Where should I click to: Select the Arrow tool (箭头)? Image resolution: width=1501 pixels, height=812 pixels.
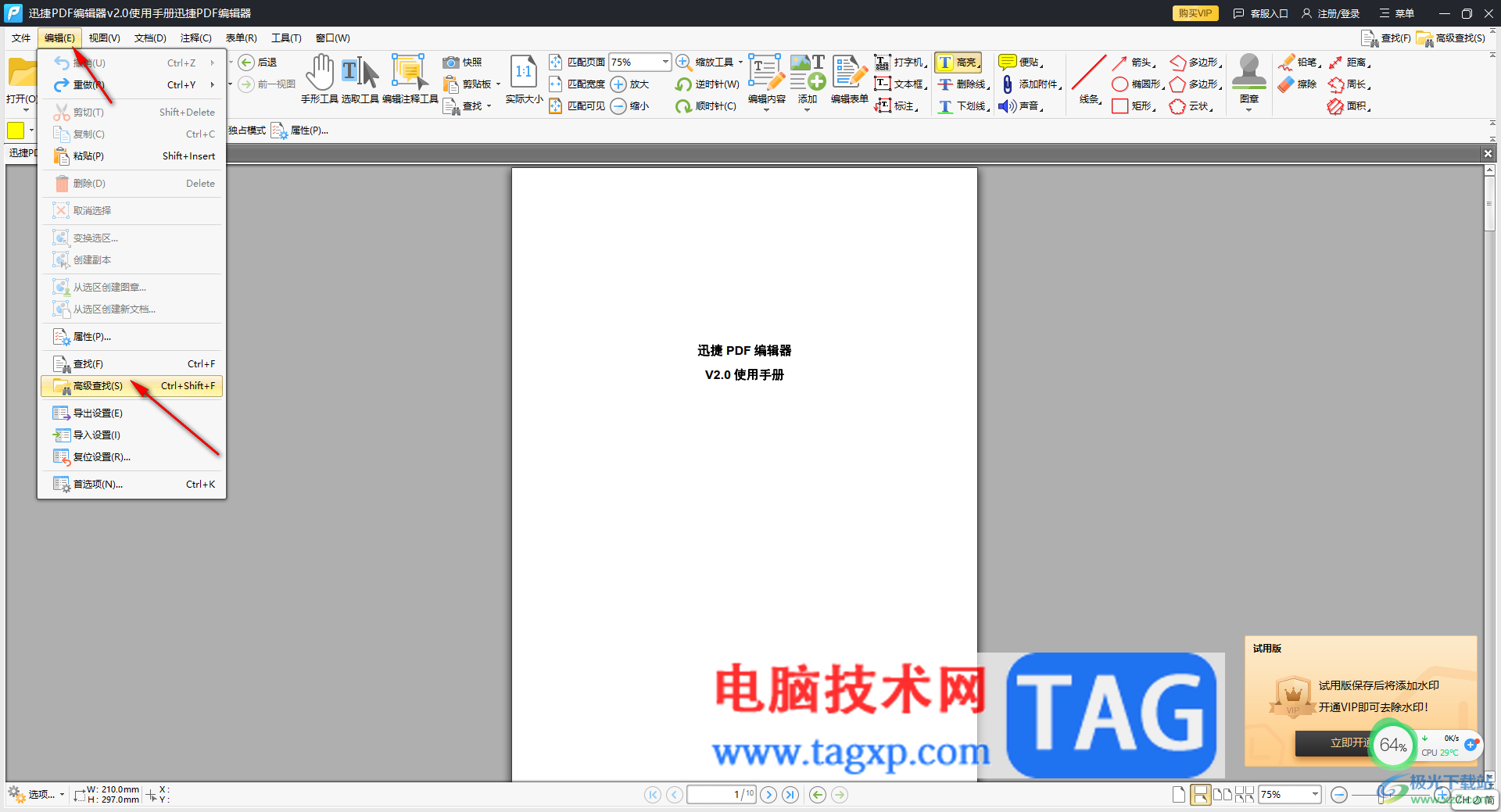click(1133, 63)
